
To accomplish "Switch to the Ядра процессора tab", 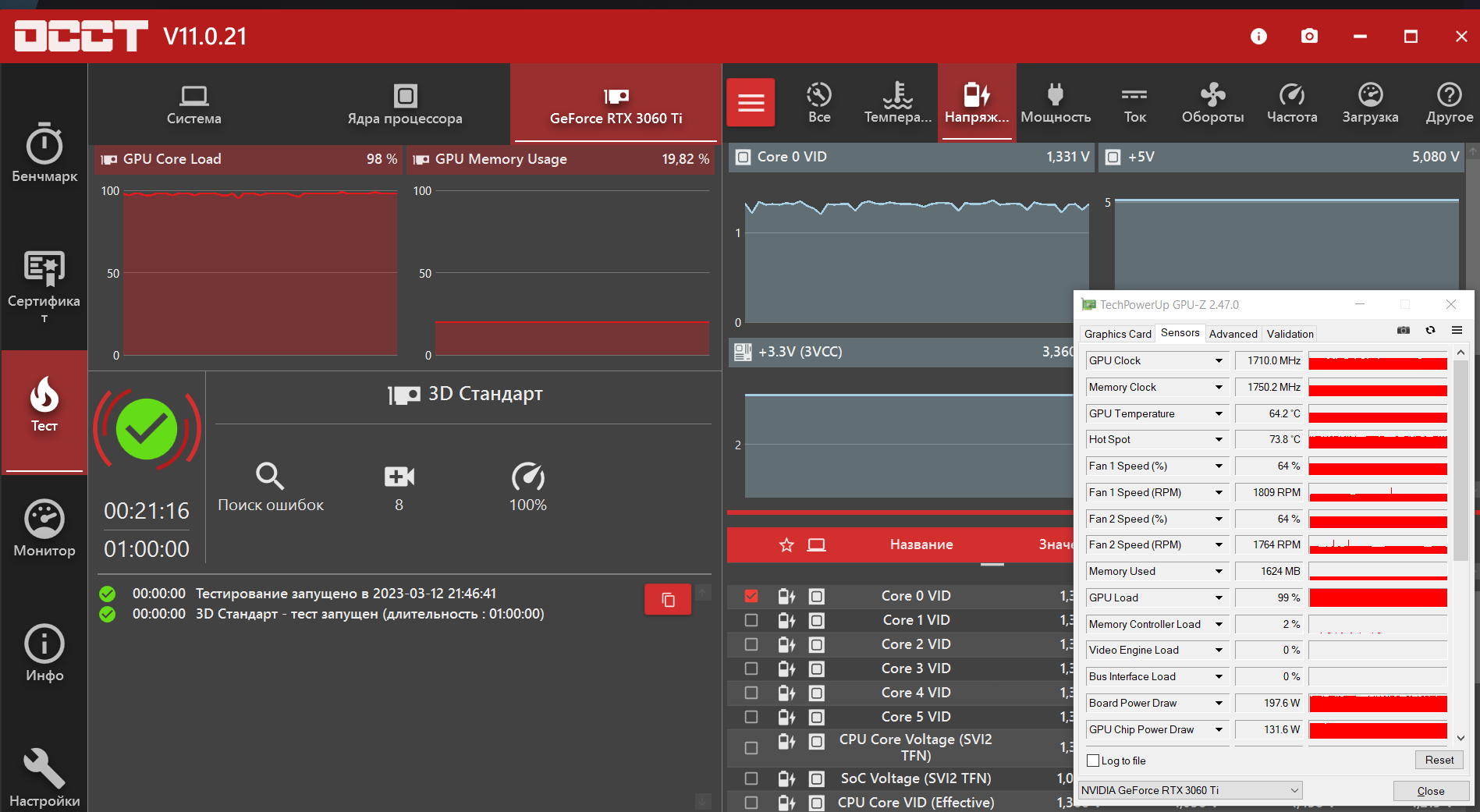I will tap(405, 104).
